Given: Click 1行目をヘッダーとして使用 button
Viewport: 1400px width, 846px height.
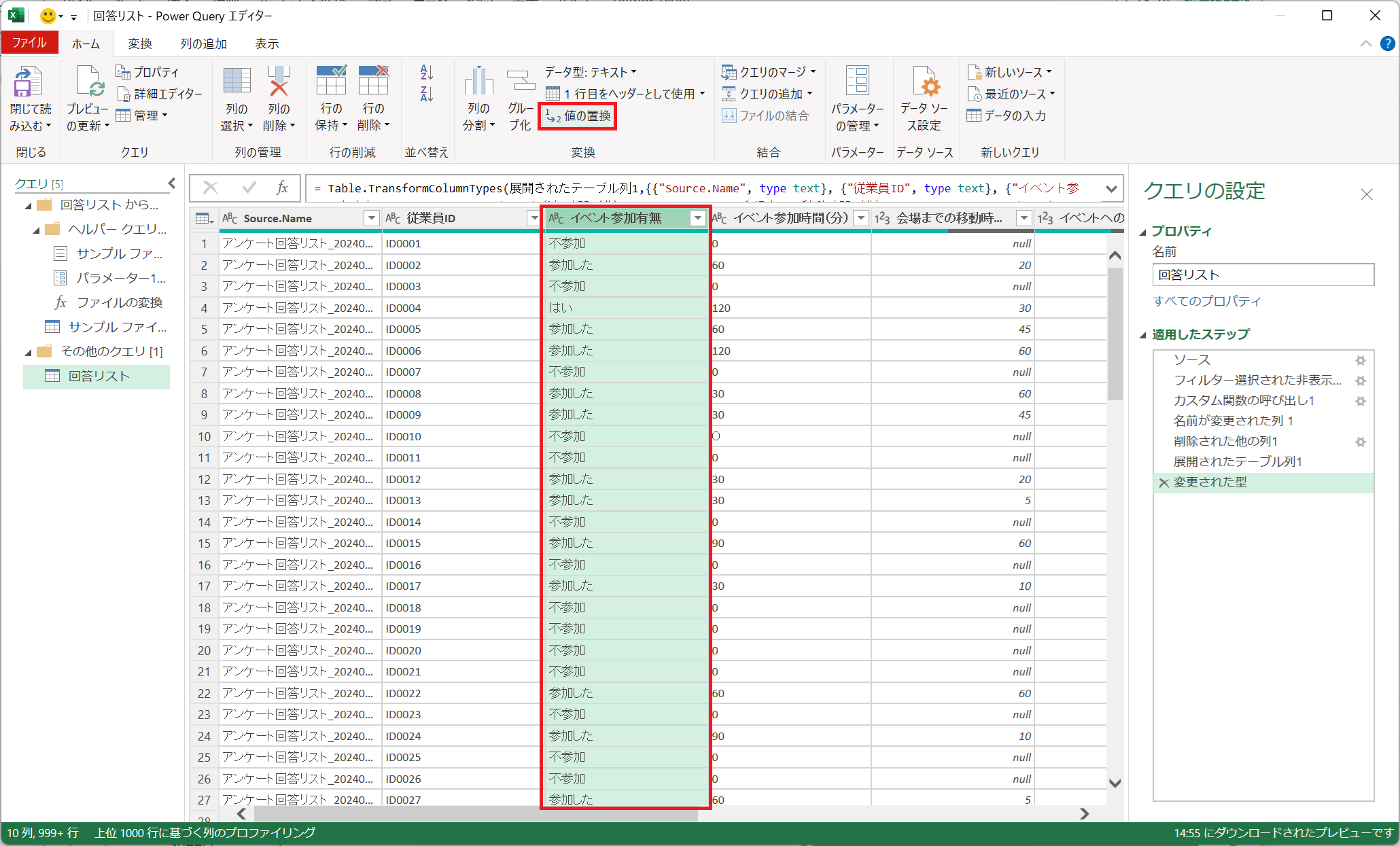Looking at the screenshot, I should [x=625, y=94].
